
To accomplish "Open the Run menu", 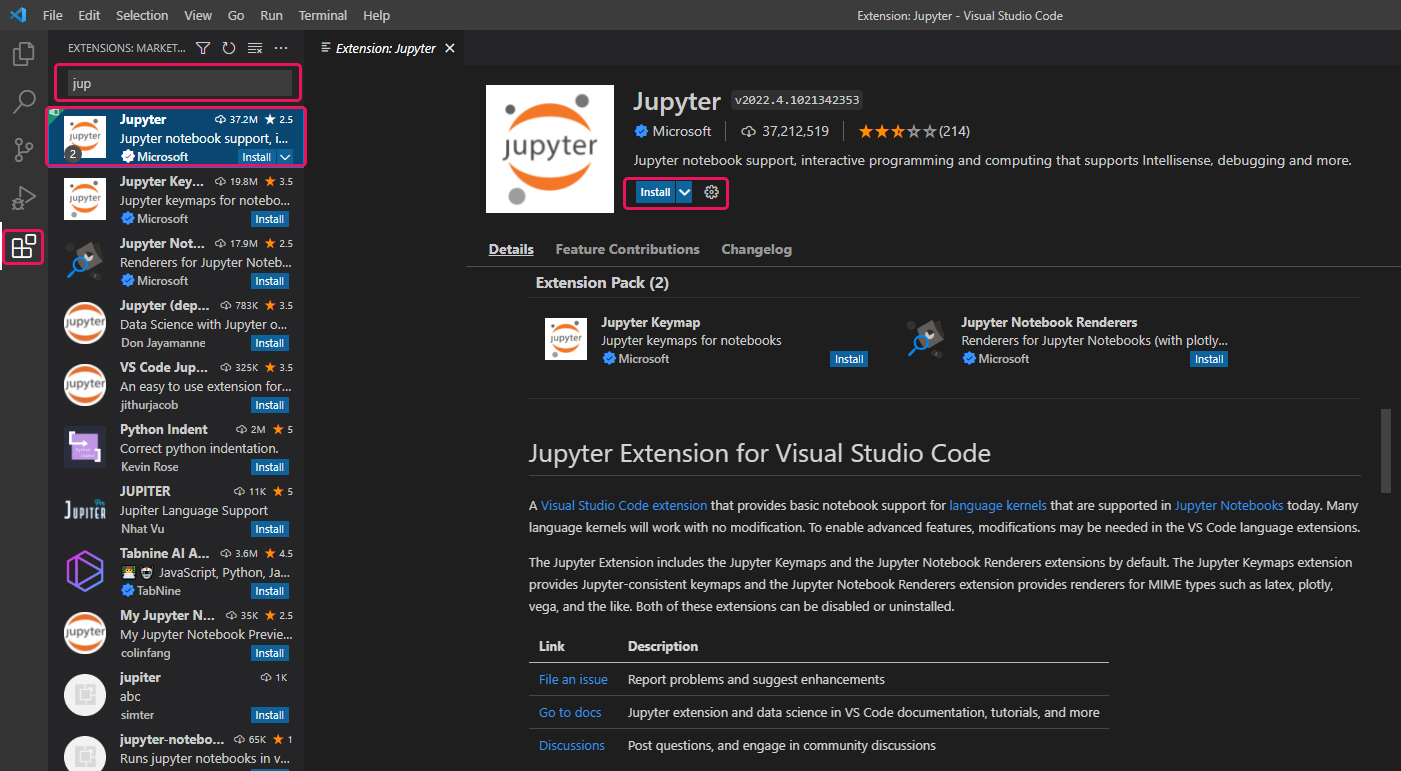I will [x=271, y=16].
